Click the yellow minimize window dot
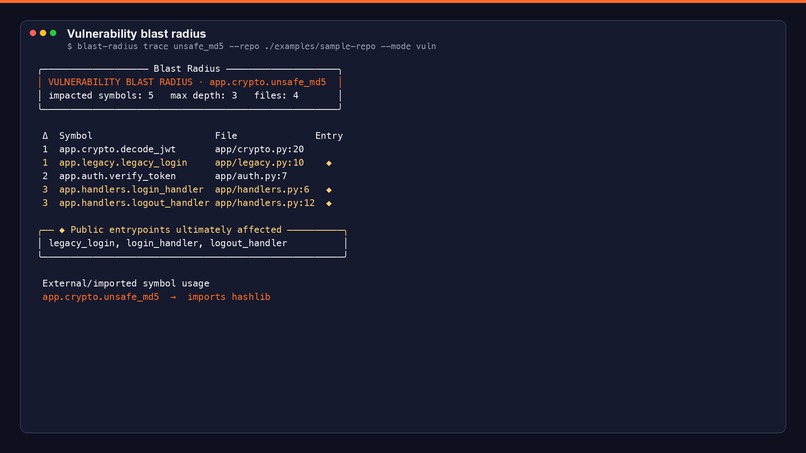Viewport: 806px width, 453px height. pos(43,33)
